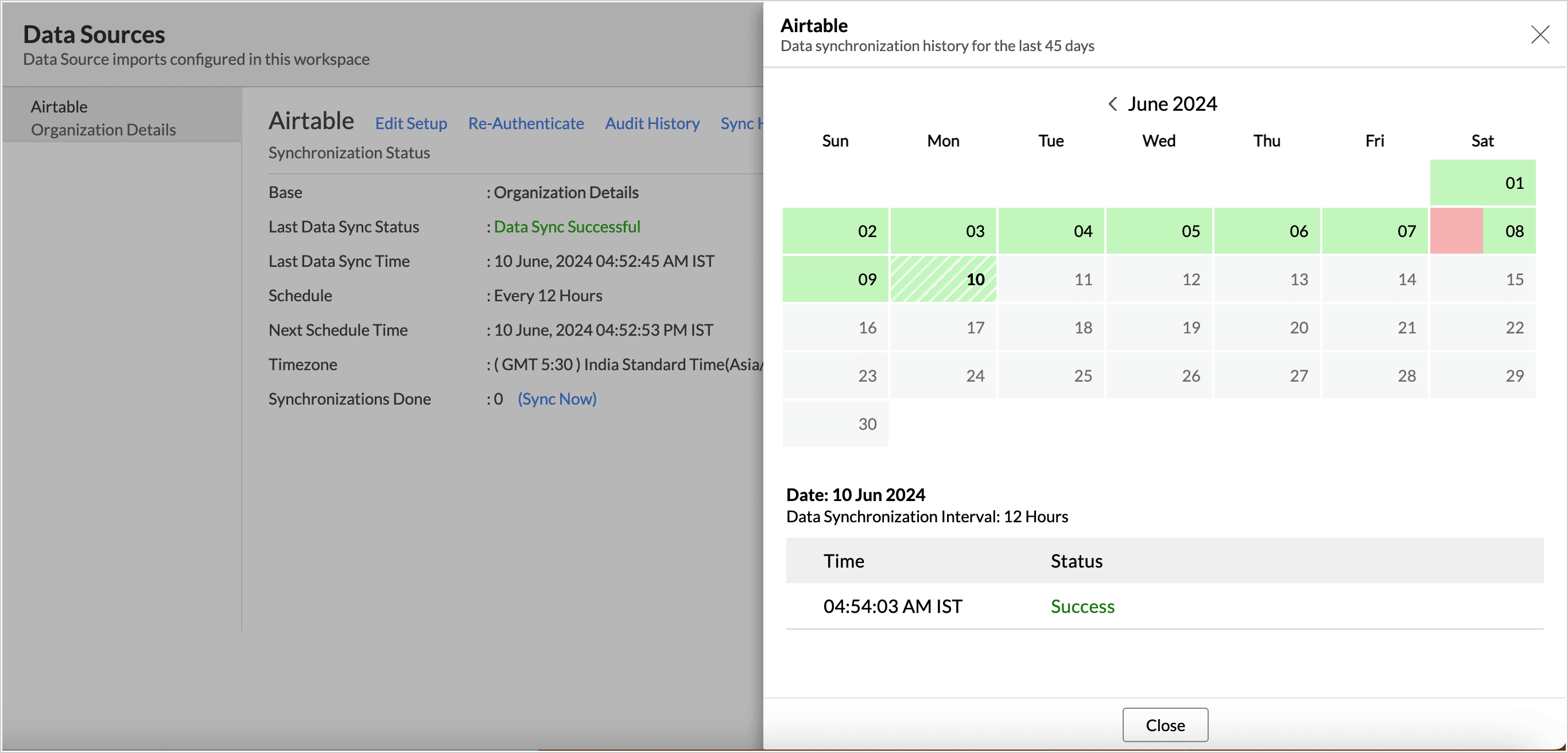Image resolution: width=1568 pixels, height=753 pixels.
Task: Click the Base value 'Organization Details'
Action: (566, 192)
